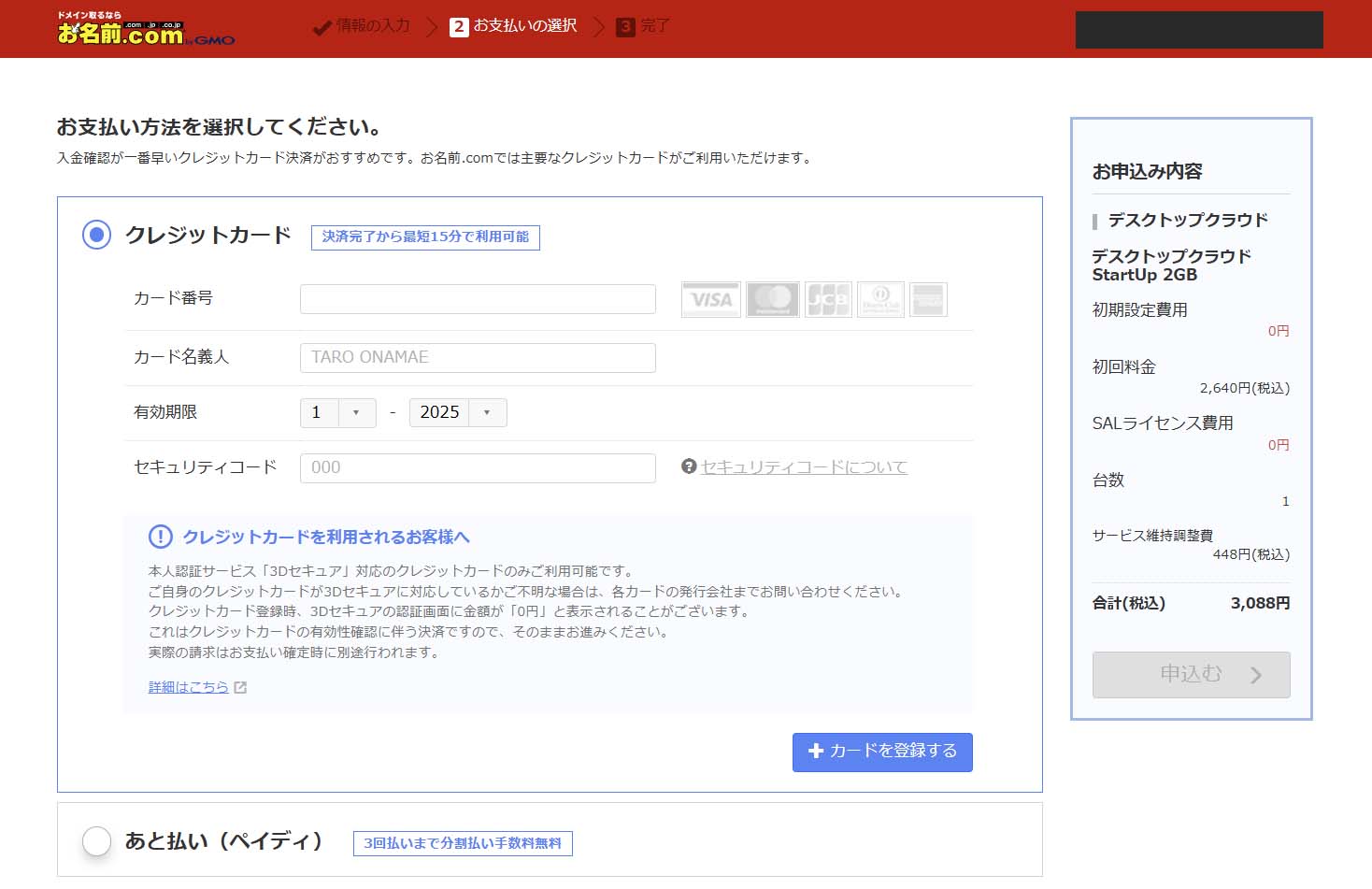Click the 有効期限 label
The image size is (1372, 889).
(165, 412)
